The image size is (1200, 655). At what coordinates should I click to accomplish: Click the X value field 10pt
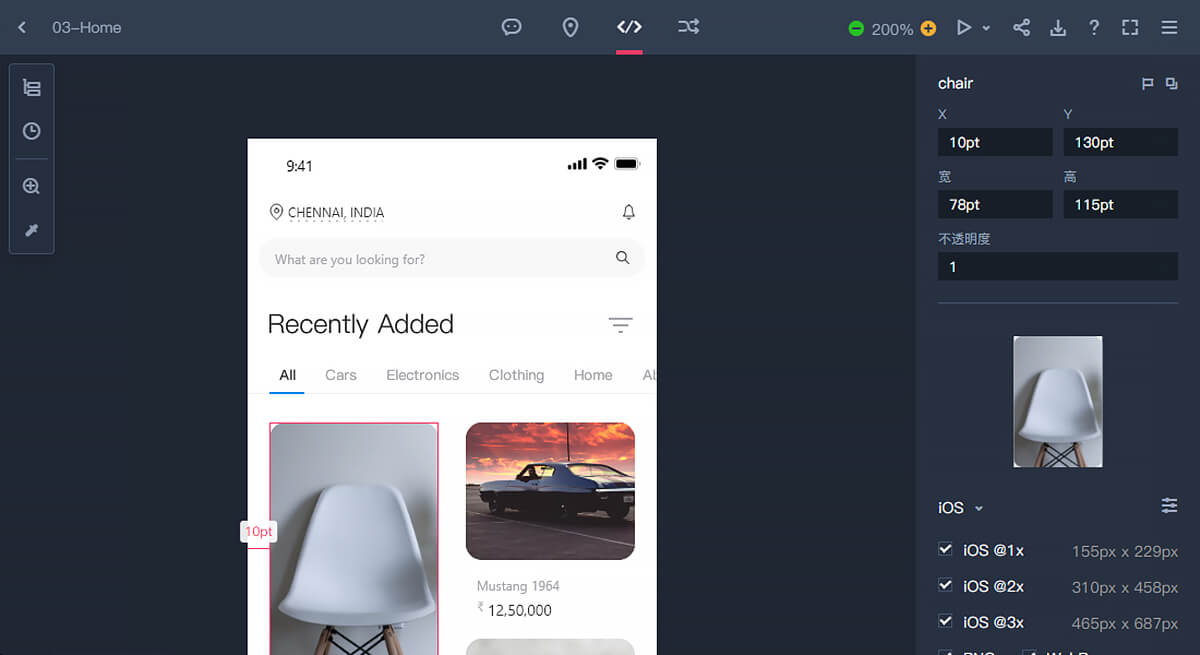[x=995, y=142]
